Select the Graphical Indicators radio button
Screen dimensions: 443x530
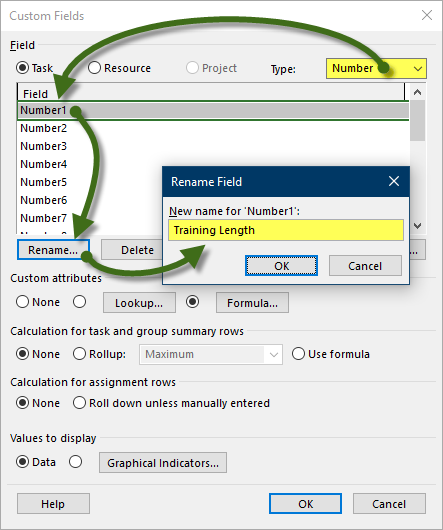[x=75, y=462]
